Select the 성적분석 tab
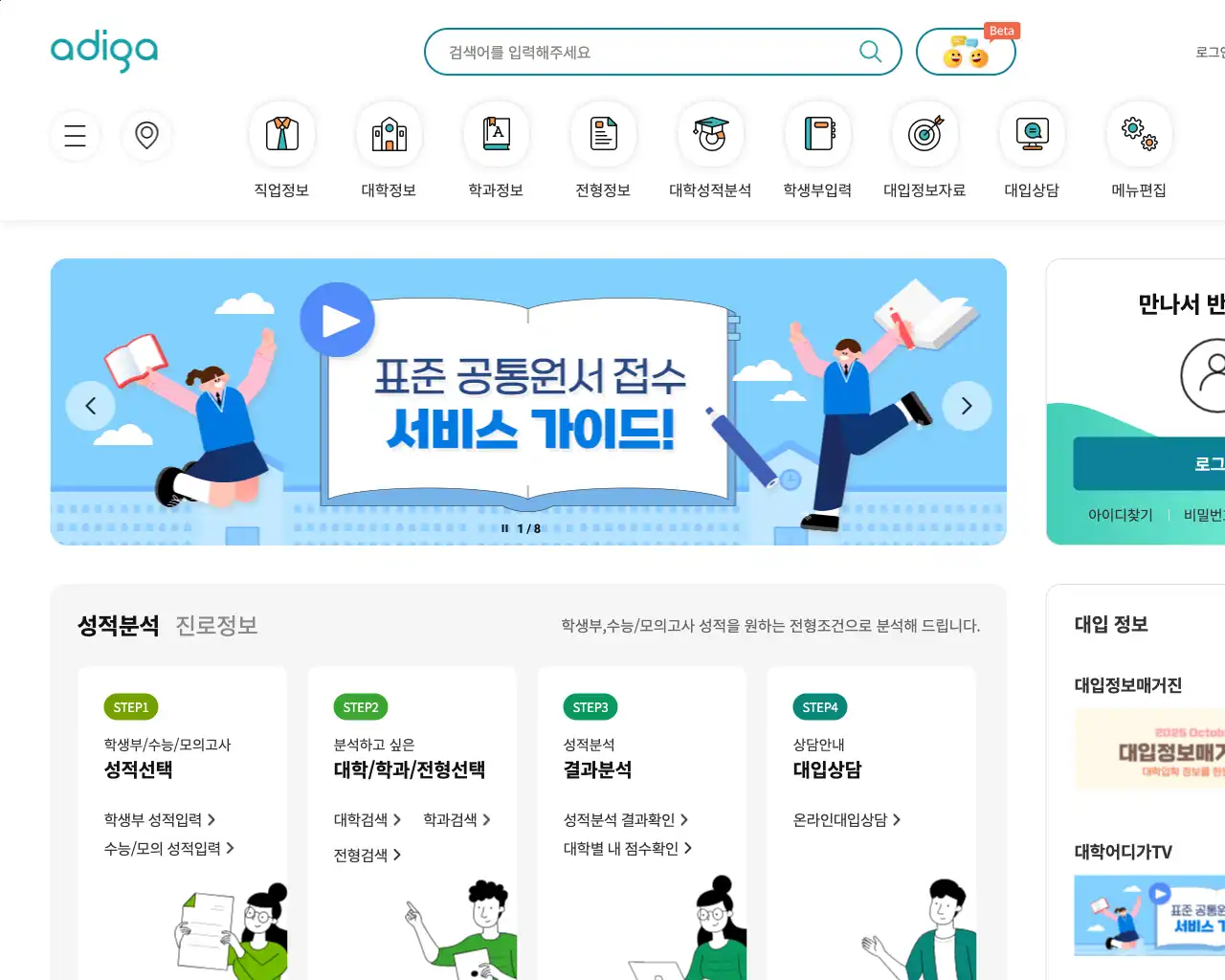 pos(118,626)
